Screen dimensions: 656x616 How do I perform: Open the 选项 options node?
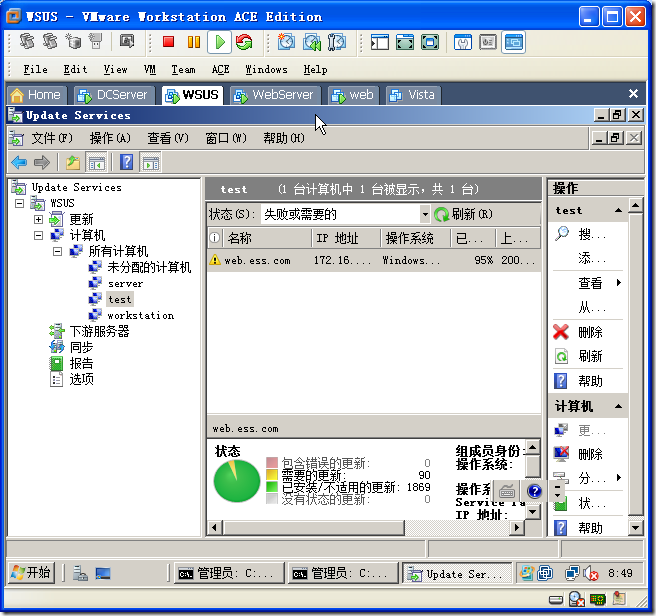click(81, 379)
